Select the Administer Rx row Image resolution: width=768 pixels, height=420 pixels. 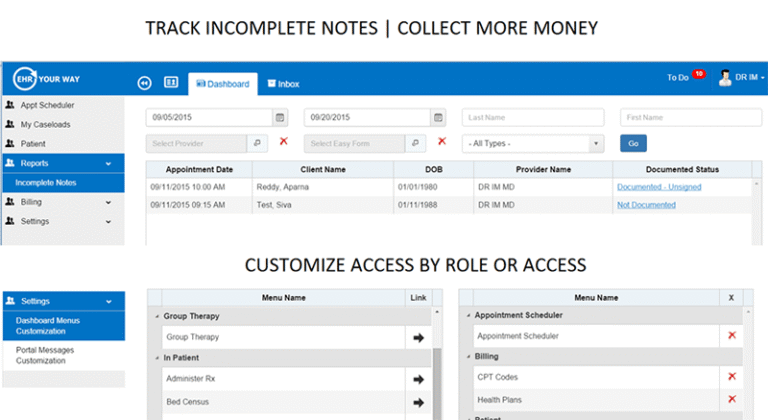(296, 379)
